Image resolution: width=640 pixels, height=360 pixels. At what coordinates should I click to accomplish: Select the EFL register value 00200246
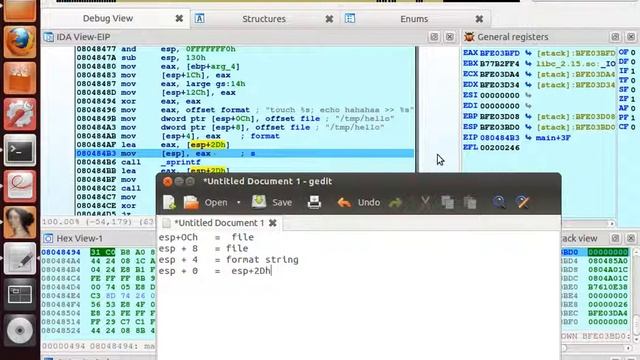(x=500, y=148)
